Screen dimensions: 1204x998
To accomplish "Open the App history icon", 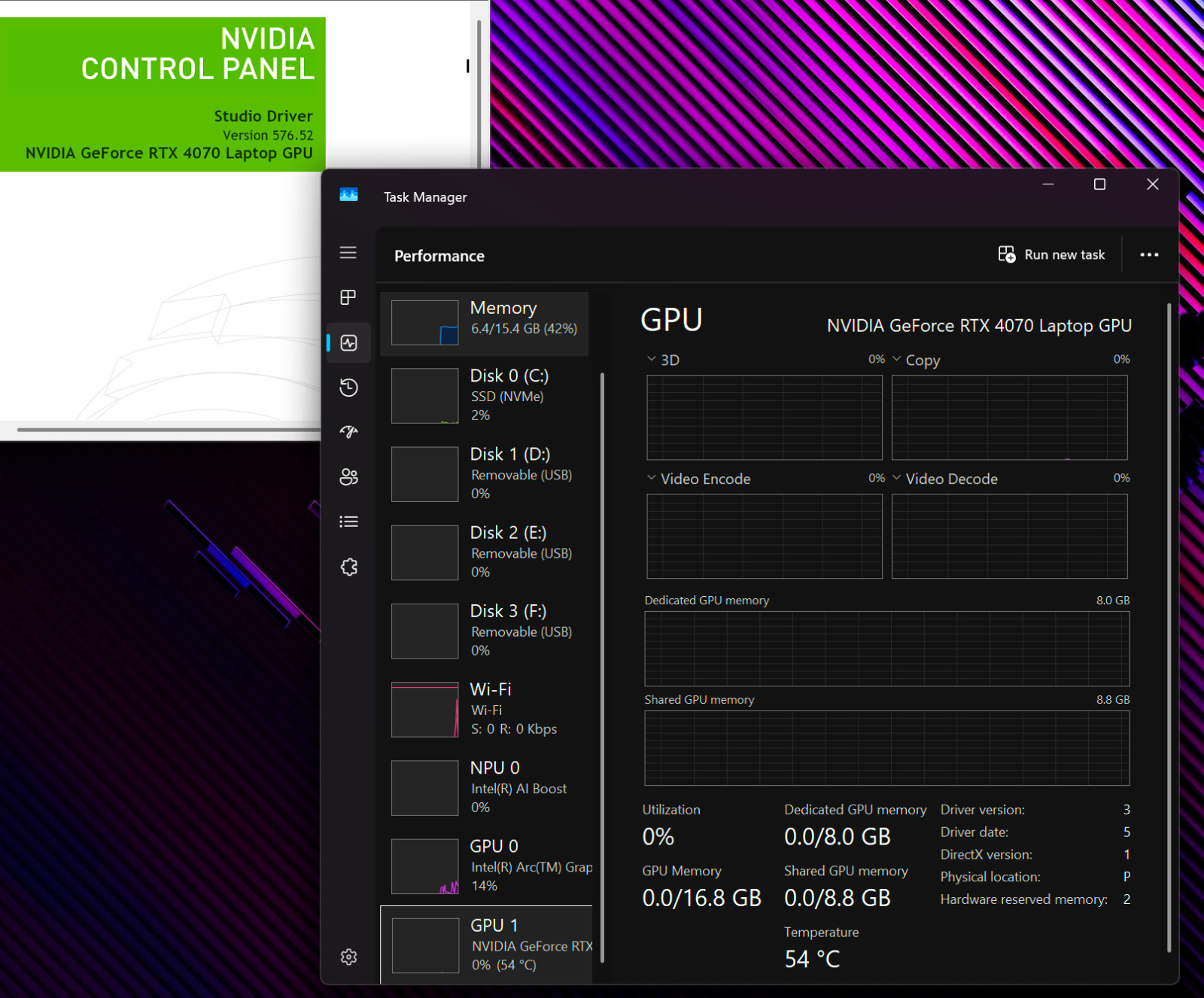I will (x=348, y=388).
